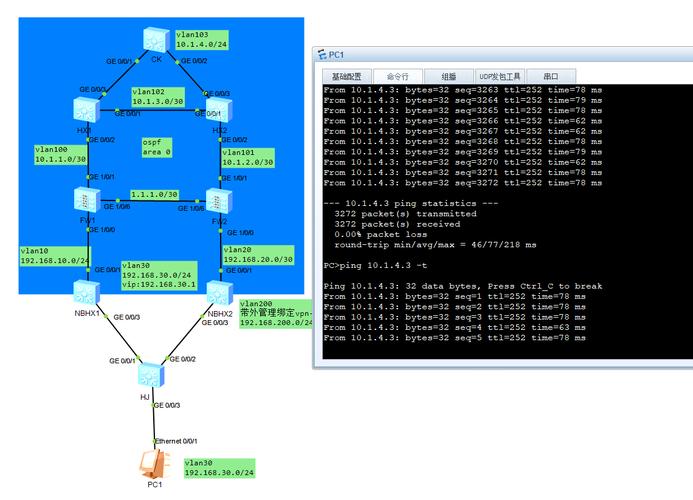Select the CK switch device icon
The image size is (693, 500).
tap(156, 39)
